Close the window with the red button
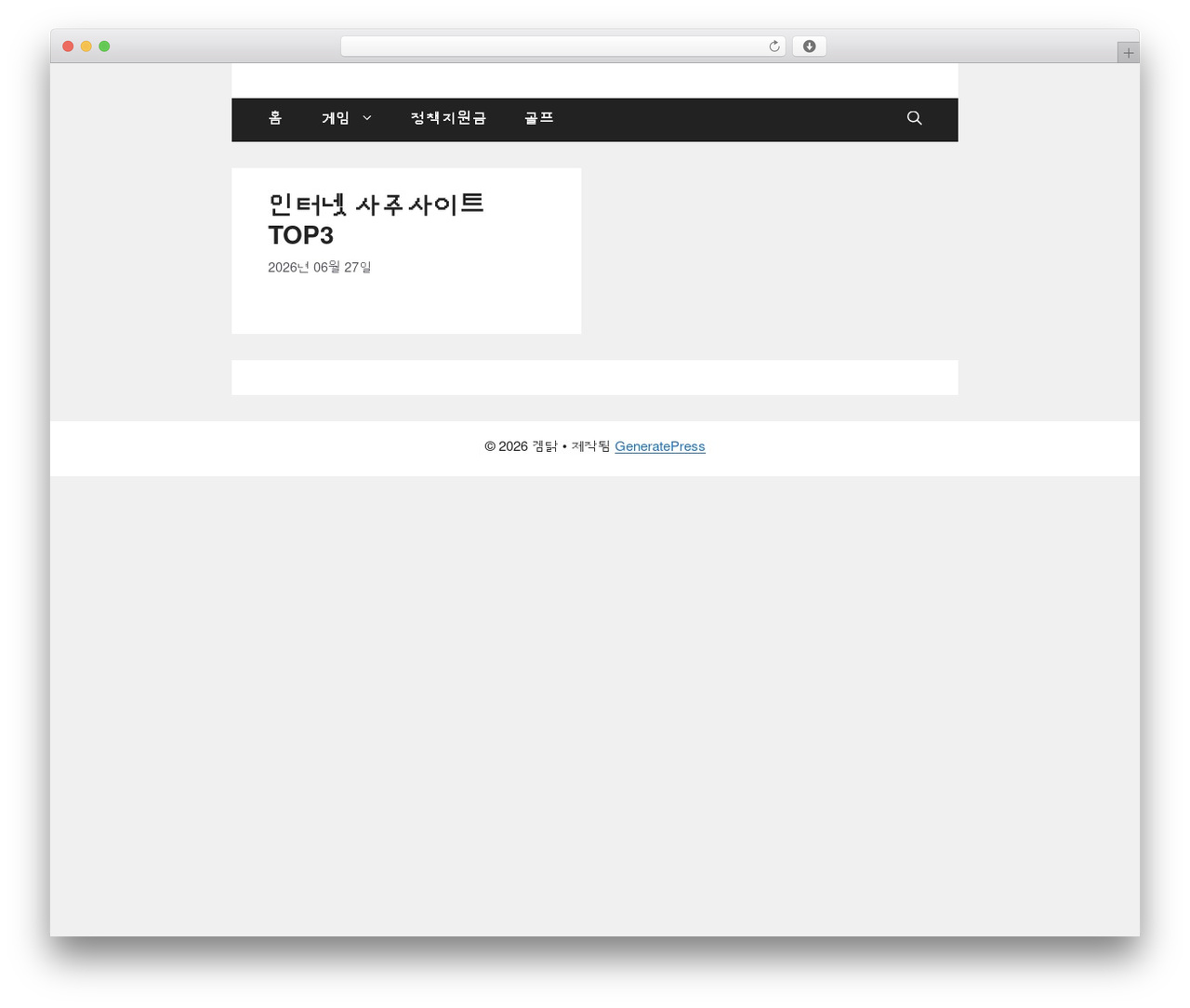Screen dimensions: 1190x1008 (68, 46)
